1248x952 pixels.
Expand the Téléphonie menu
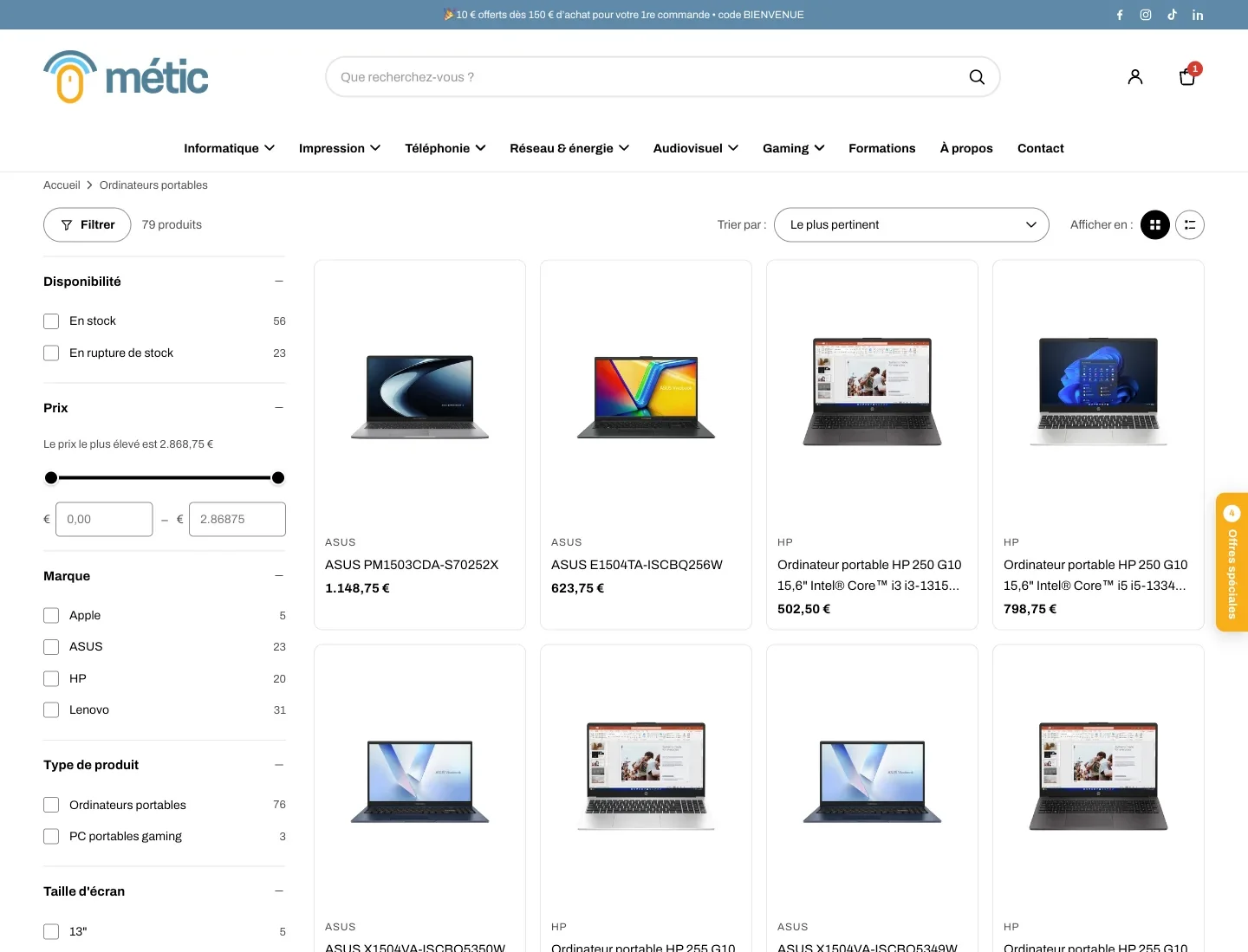[445, 148]
